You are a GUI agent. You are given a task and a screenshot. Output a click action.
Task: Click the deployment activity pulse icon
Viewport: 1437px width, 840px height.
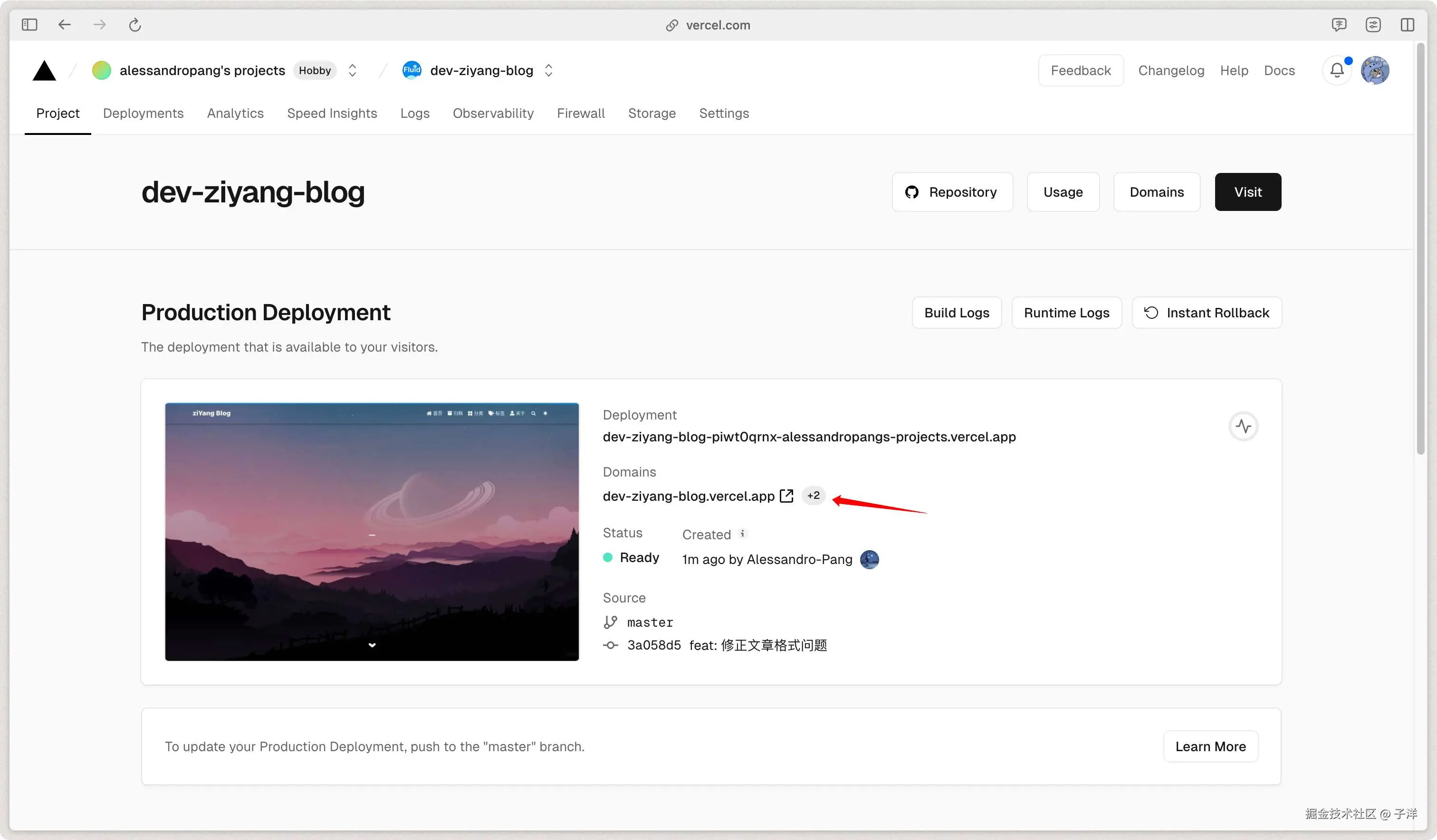click(x=1243, y=426)
